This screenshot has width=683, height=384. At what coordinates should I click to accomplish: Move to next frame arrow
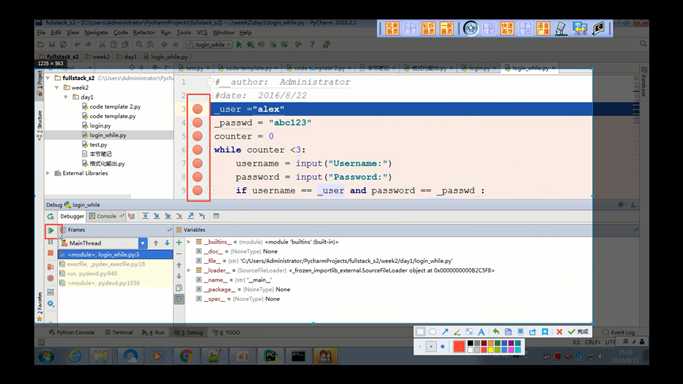167,243
